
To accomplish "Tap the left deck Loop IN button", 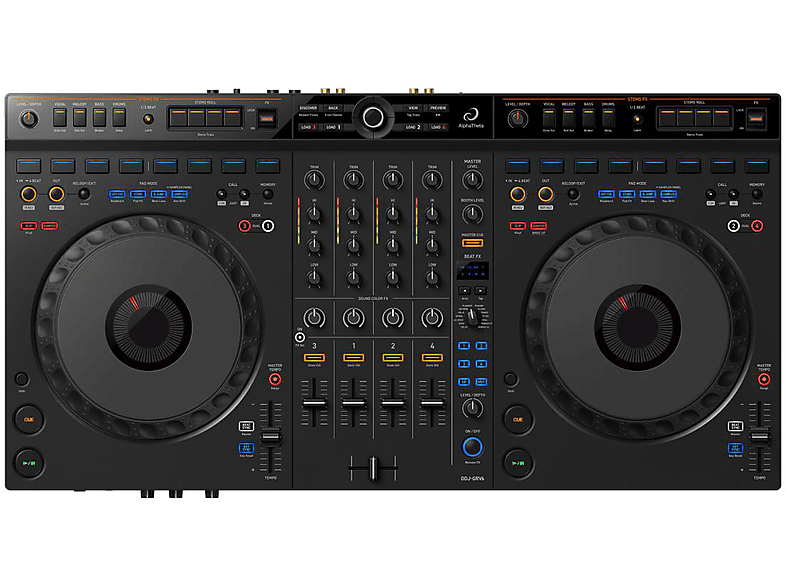I will point(29,194).
